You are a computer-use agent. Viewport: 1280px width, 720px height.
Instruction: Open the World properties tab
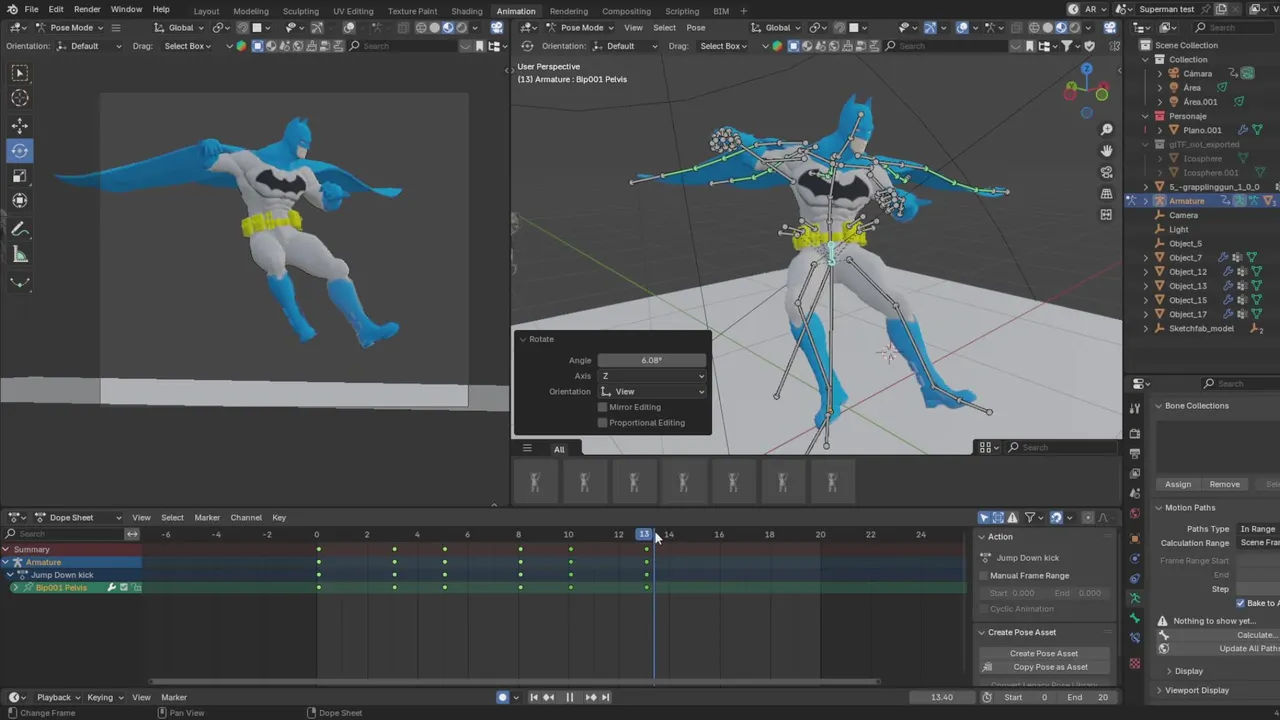tap(1134, 513)
